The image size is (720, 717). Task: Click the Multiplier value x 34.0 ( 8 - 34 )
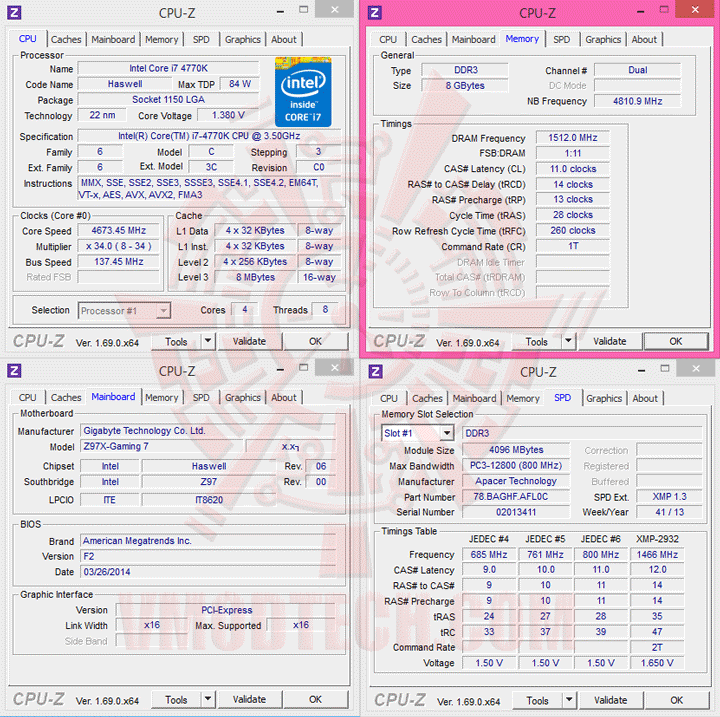tap(118, 246)
